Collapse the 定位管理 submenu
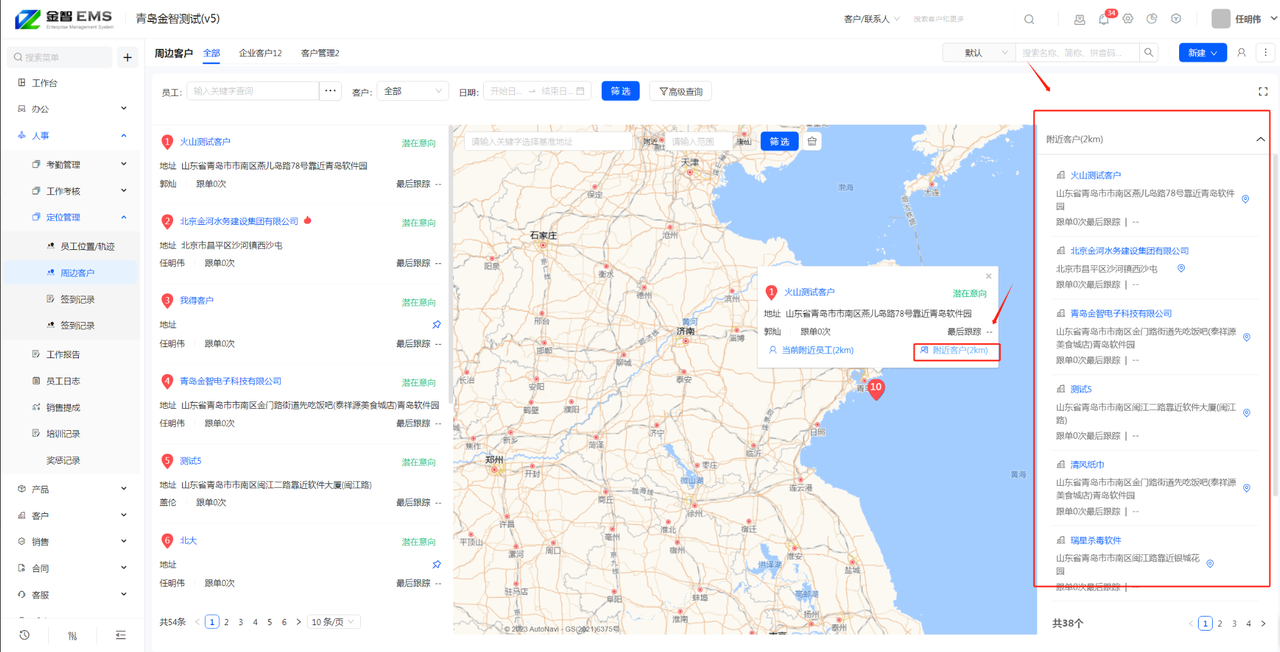 pyautogui.click(x=124, y=217)
